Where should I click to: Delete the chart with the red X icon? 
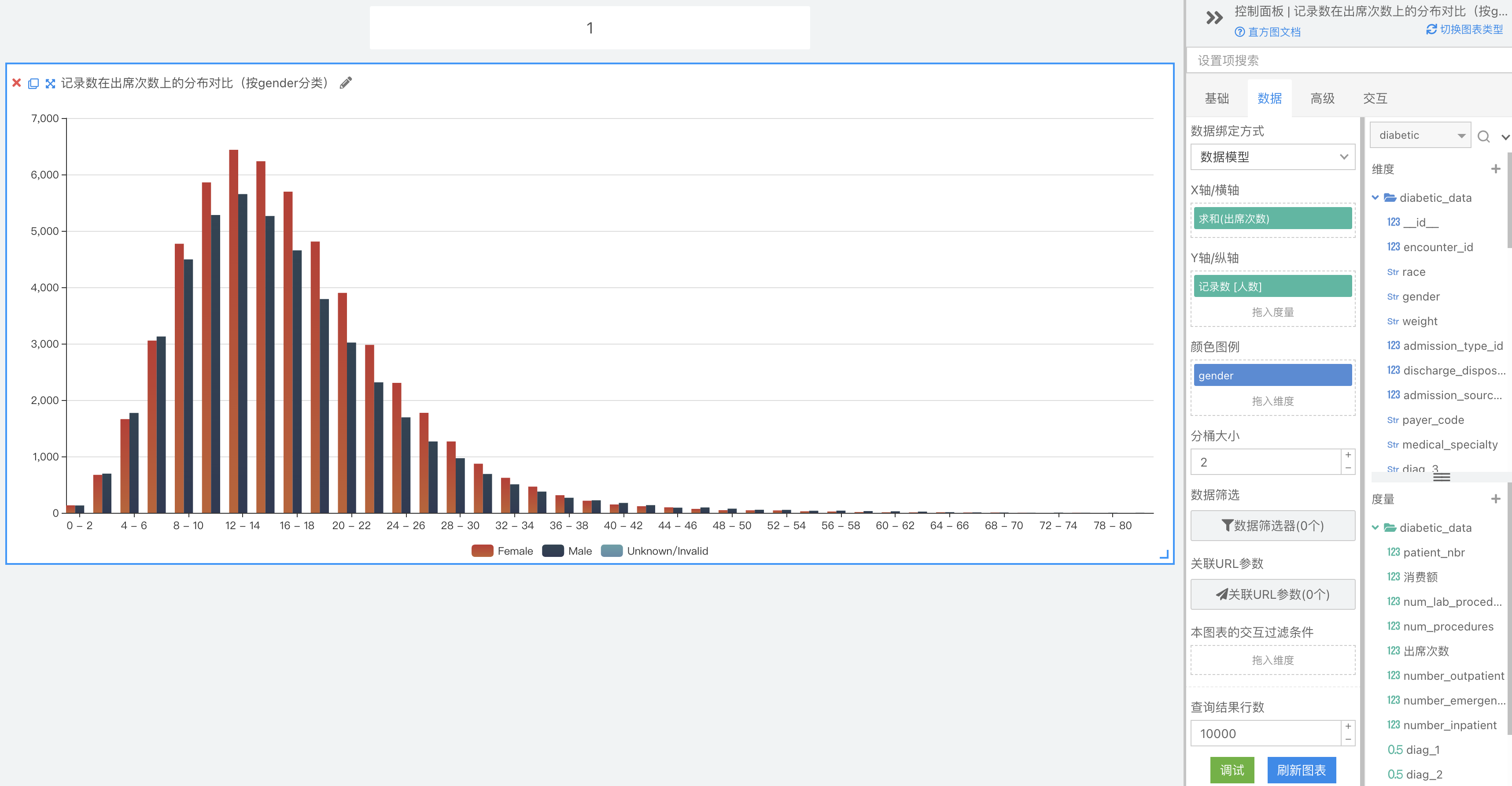(16, 83)
